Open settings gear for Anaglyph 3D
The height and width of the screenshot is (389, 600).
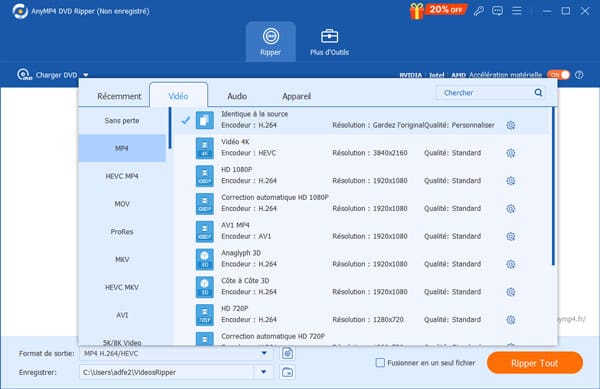(510, 264)
